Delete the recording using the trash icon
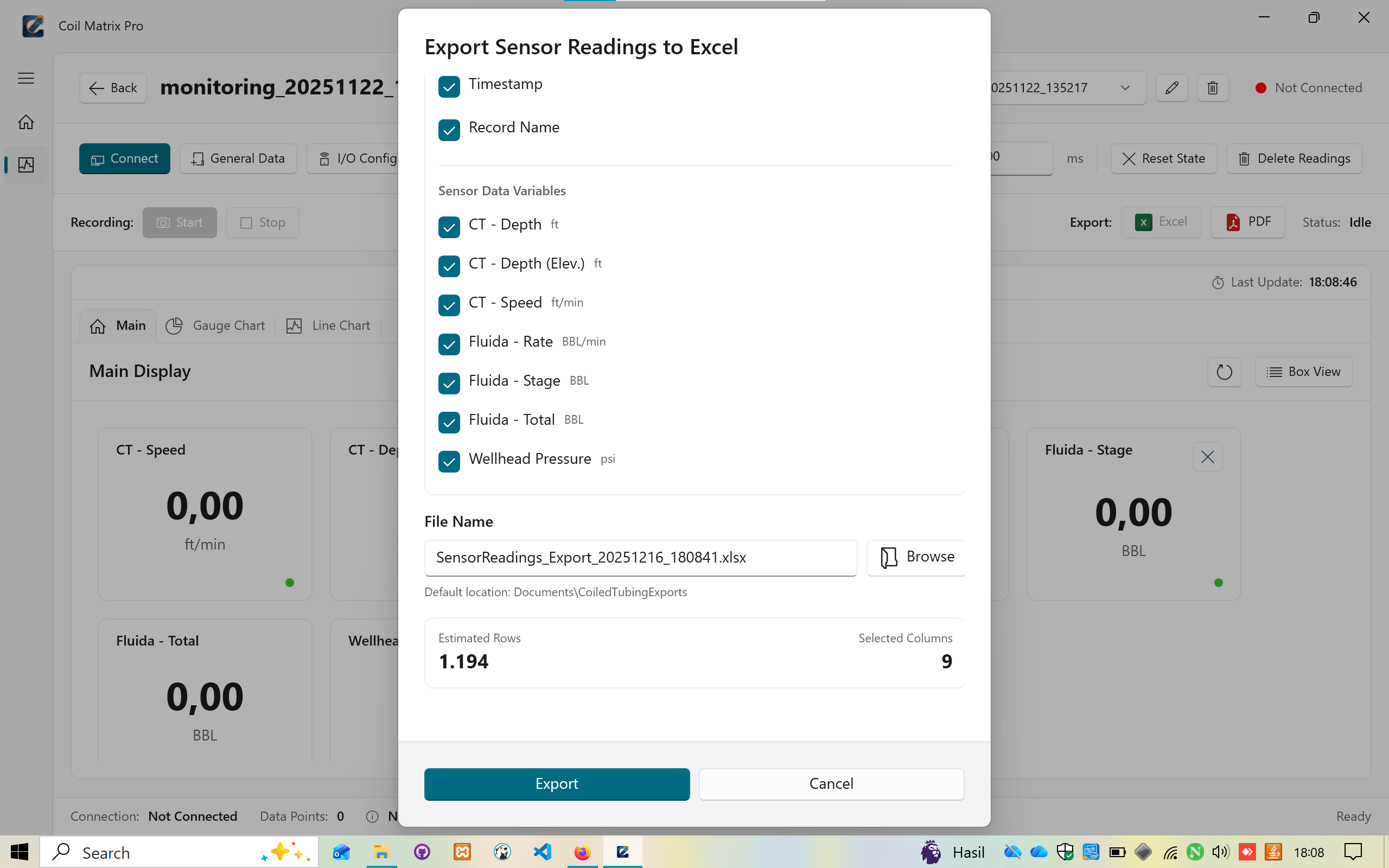Screen dimensions: 1389x868 tap(1213, 88)
